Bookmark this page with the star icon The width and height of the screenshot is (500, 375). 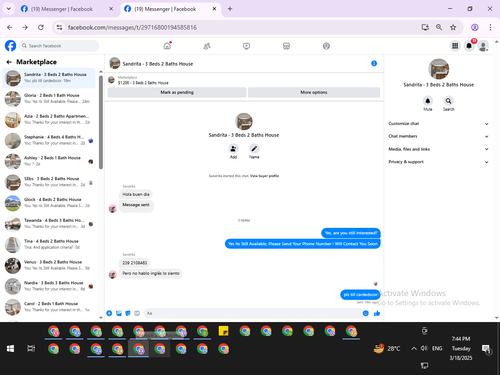(x=453, y=27)
